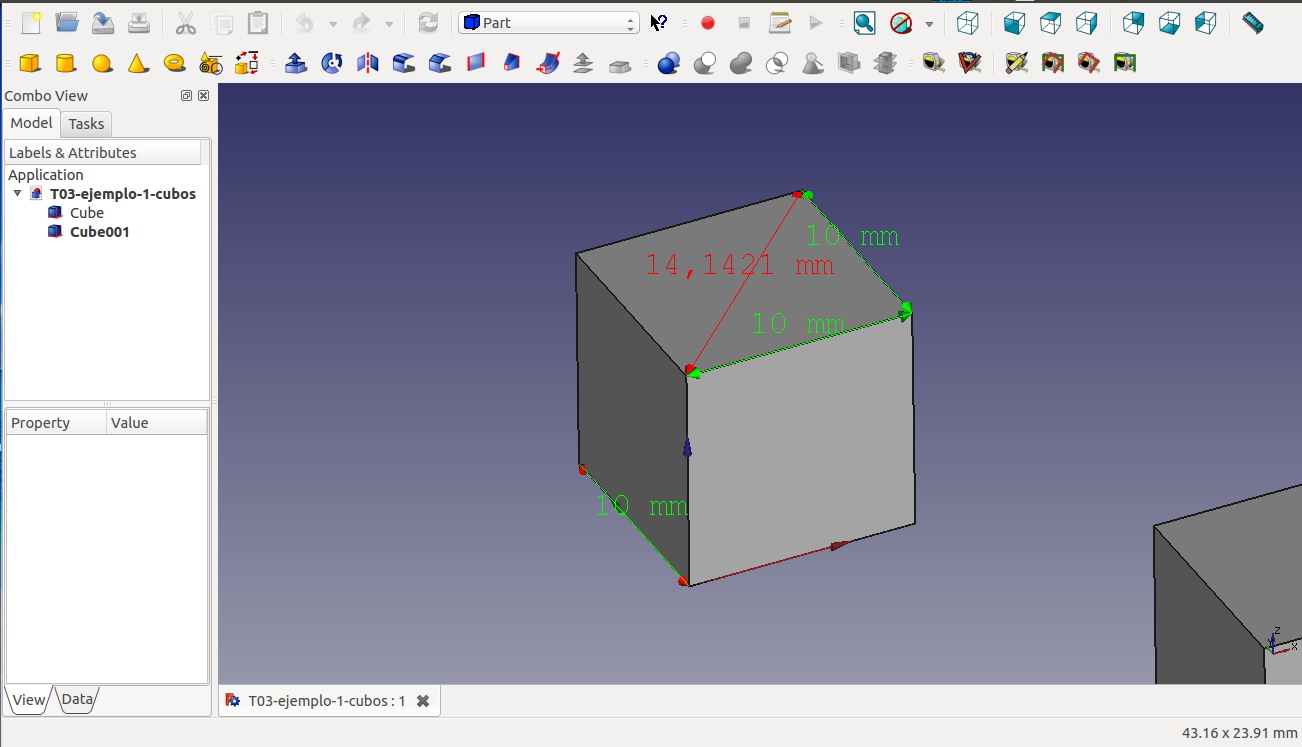Switch to the Tasks tab
The image size is (1302, 747).
pyautogui.click(x=86, y=124)
